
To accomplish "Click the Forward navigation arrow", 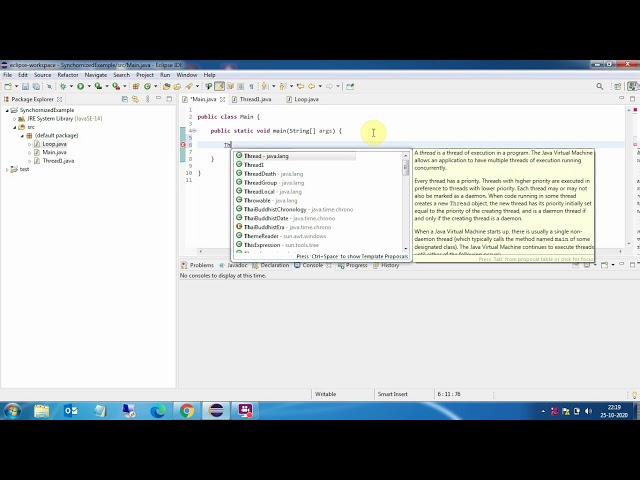I will [329, 86].
